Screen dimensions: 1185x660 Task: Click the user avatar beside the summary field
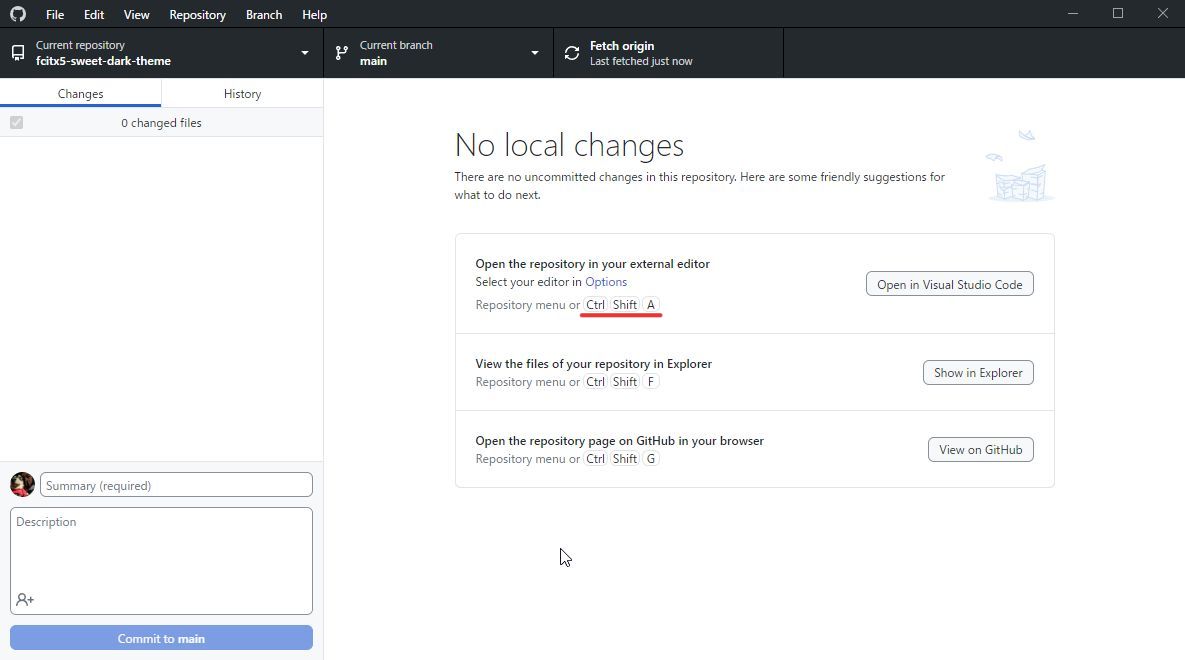21,484
